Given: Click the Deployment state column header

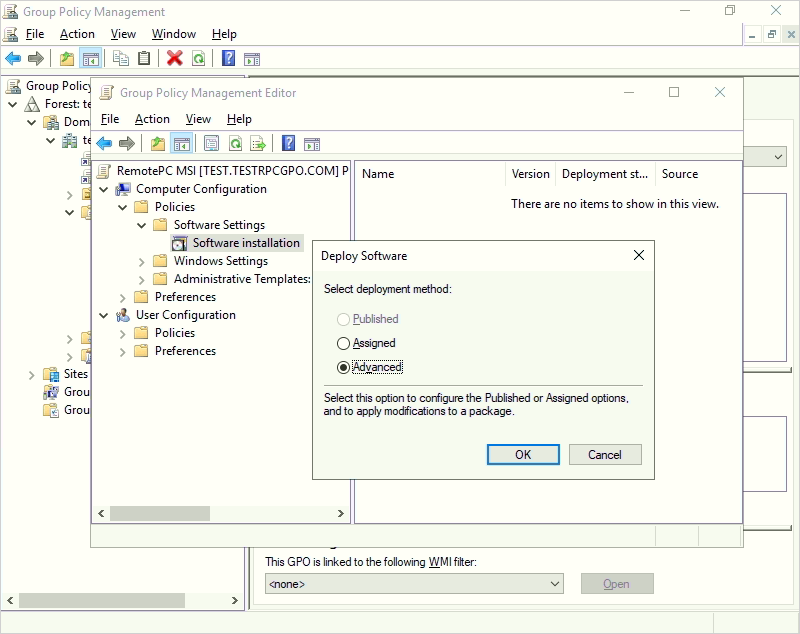Looking at the screenshot, I should [605, 174].
